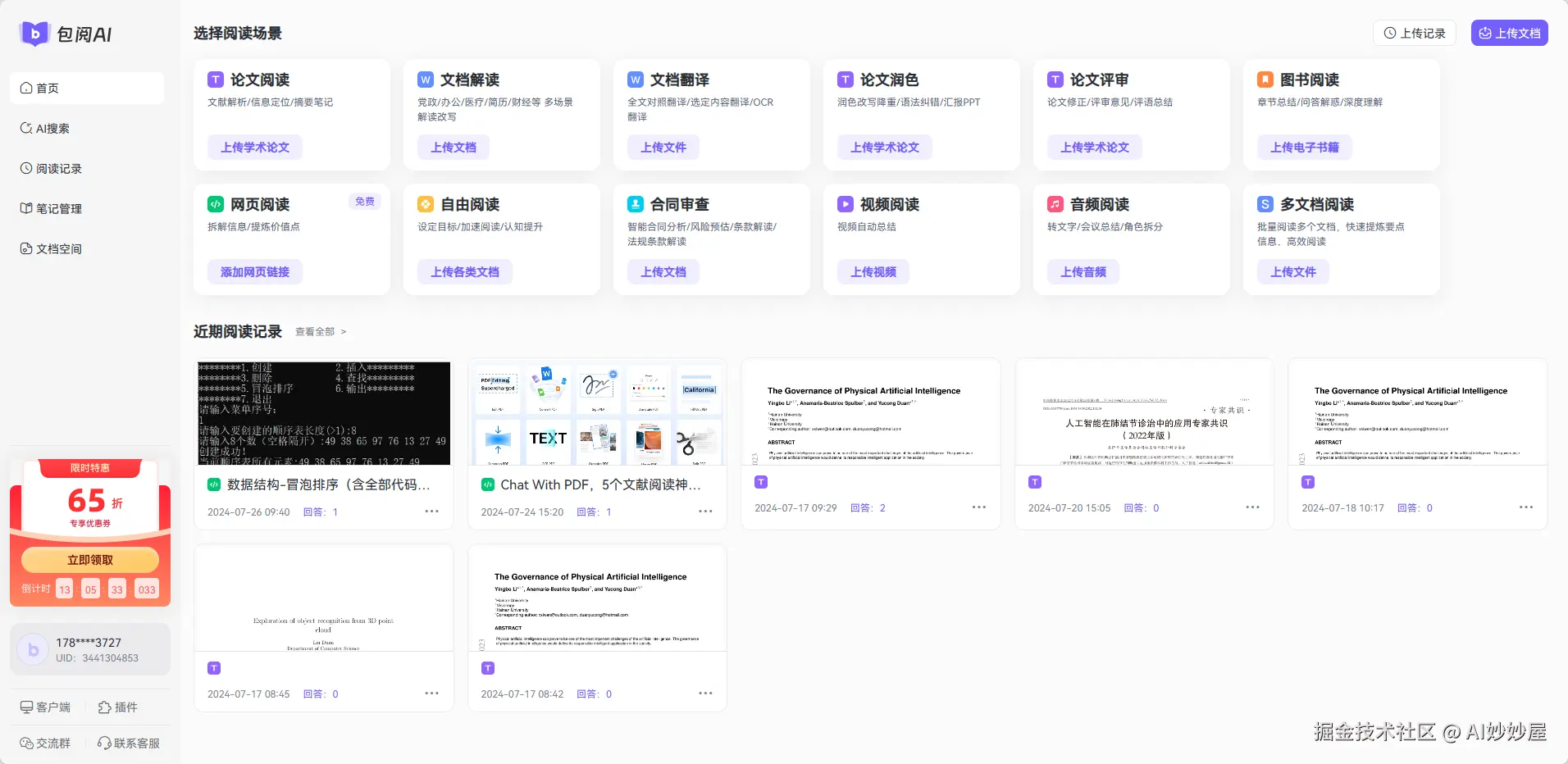Click the 论文评审 purple T icon
1568x764 pixels.
[1055, 80]
